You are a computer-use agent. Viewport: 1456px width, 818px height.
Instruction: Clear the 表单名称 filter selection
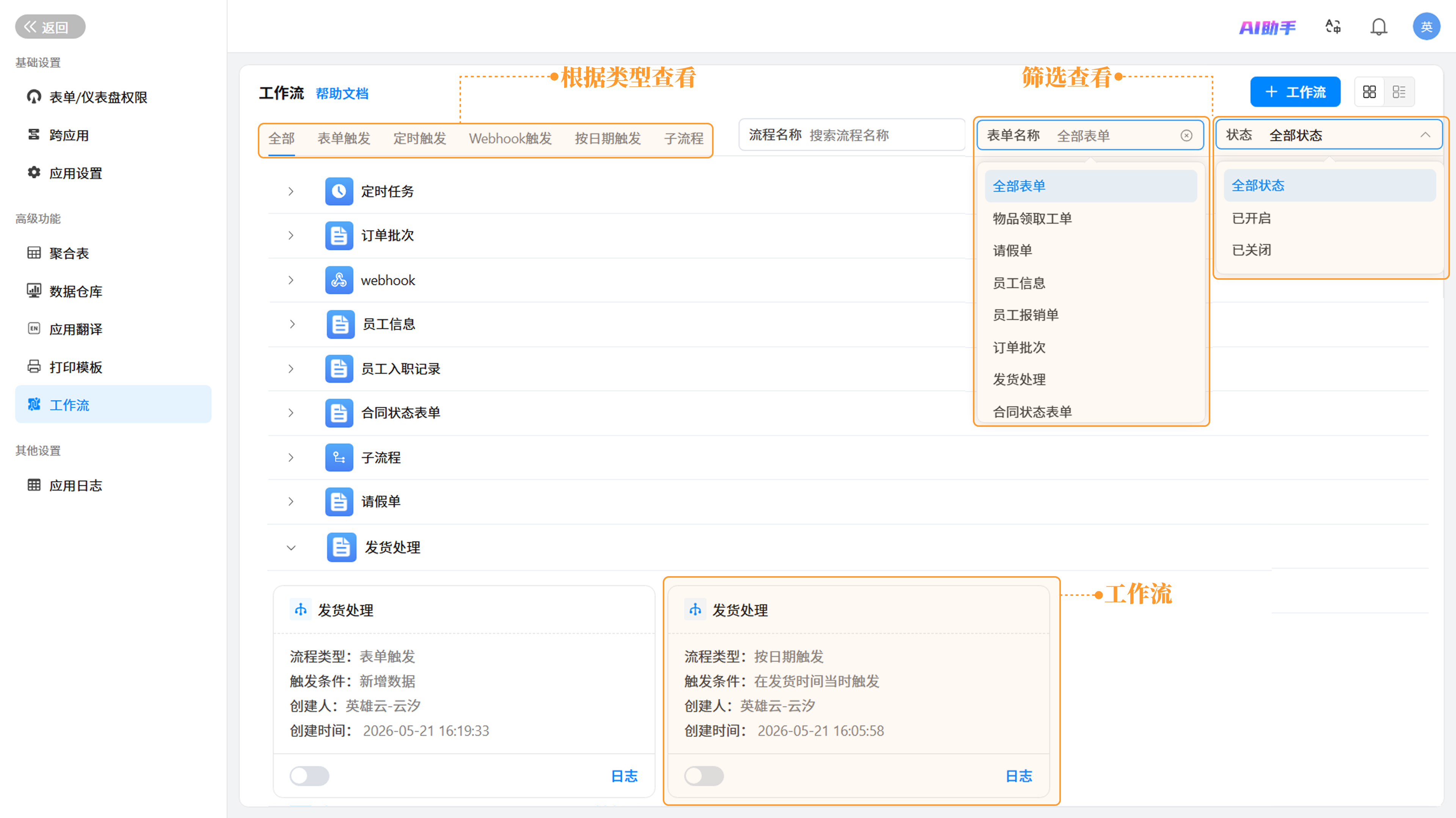[1186, 136]
